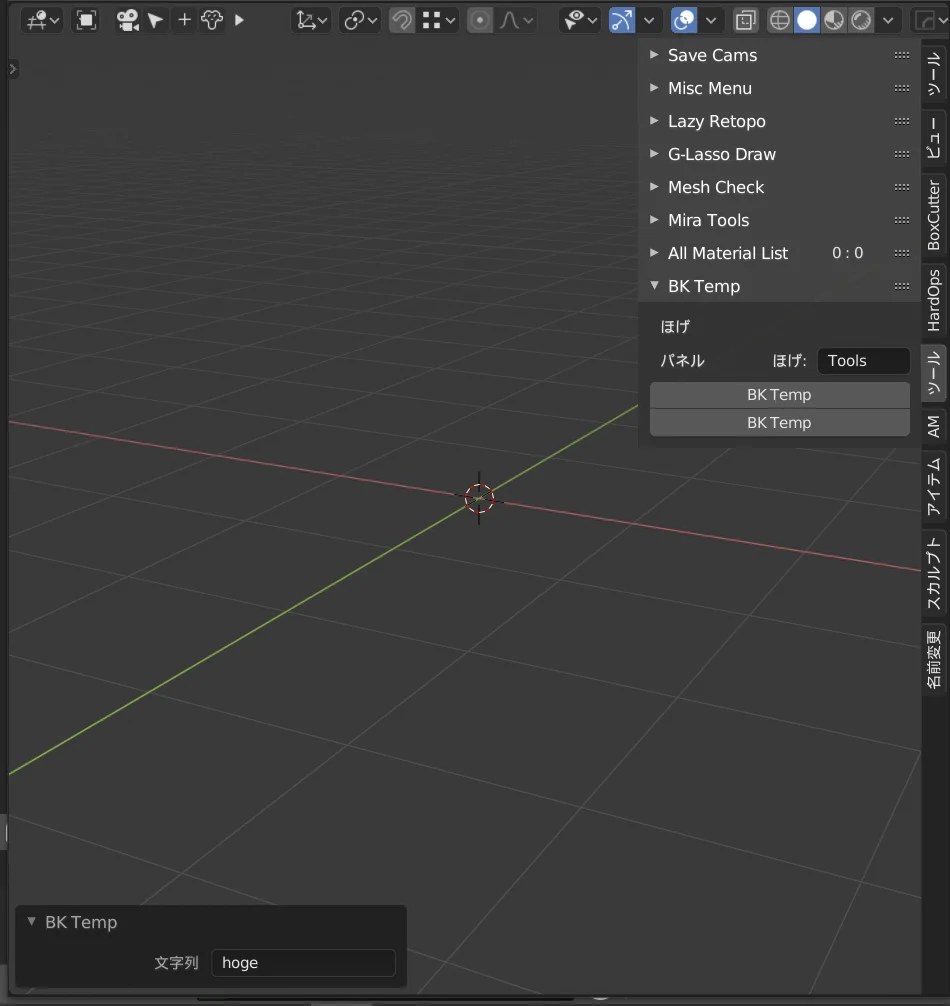
Task: Click the plus icon next to the select arrow
Action: coord(182,20)
